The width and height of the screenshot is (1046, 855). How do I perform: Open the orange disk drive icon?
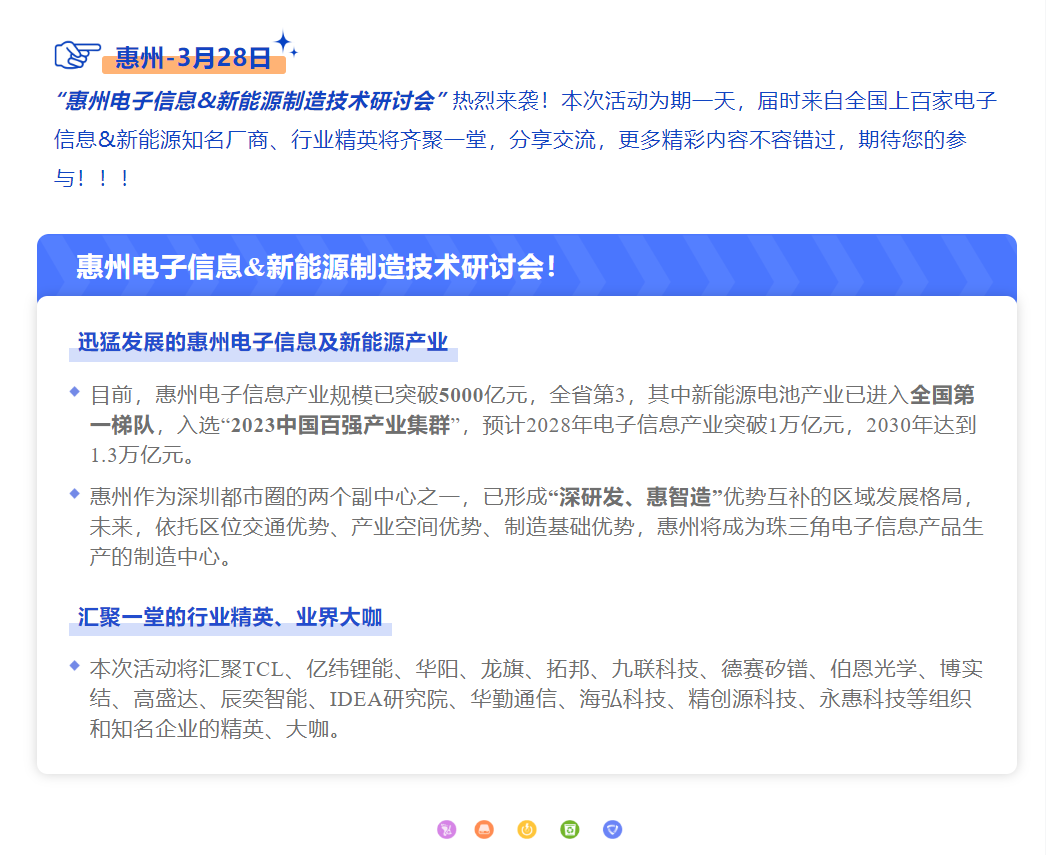coord(484,829)
